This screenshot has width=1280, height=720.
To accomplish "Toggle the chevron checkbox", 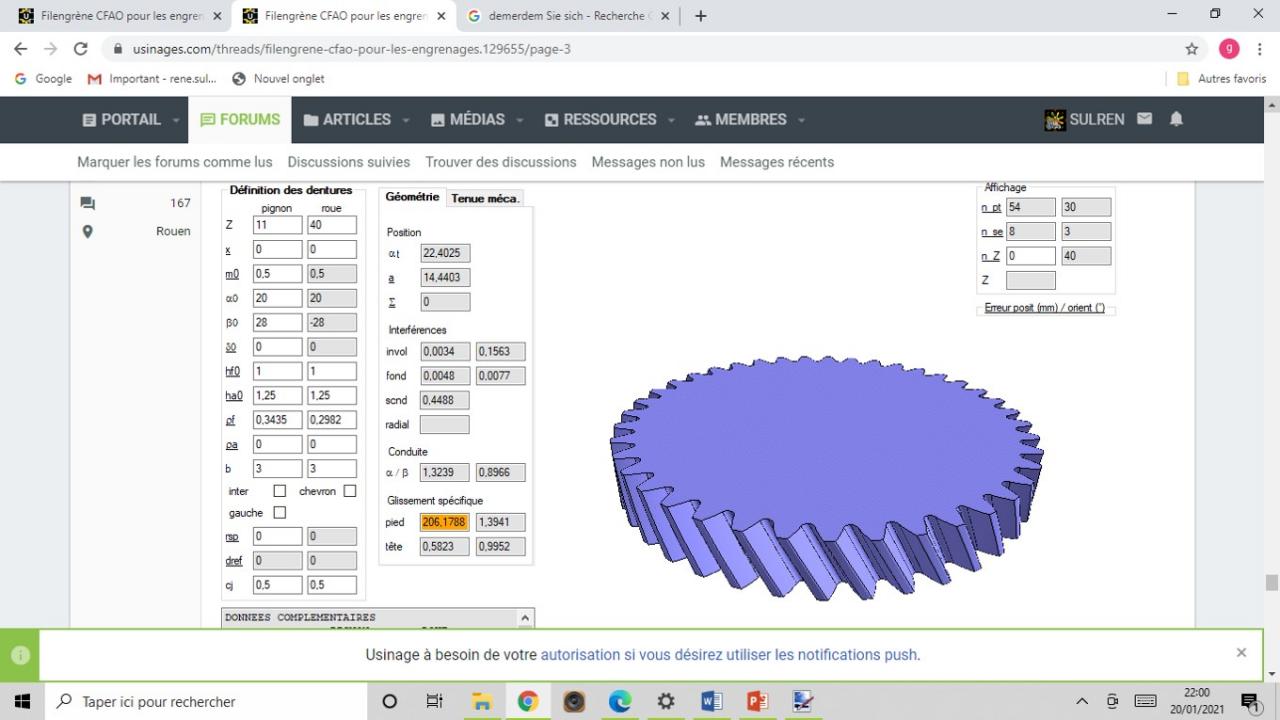I will point(350,491).
